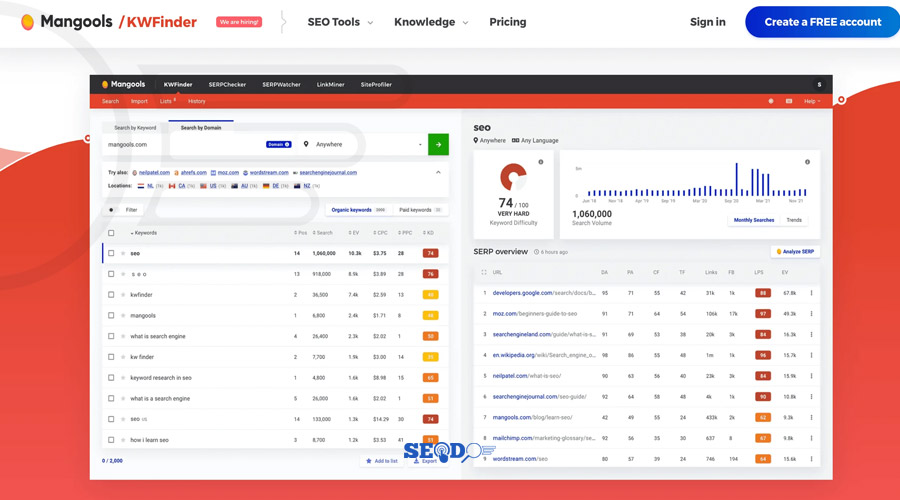Click the red 74 KD badge for seo
This screenshot has width=900, height=500.
pos(430,254)
